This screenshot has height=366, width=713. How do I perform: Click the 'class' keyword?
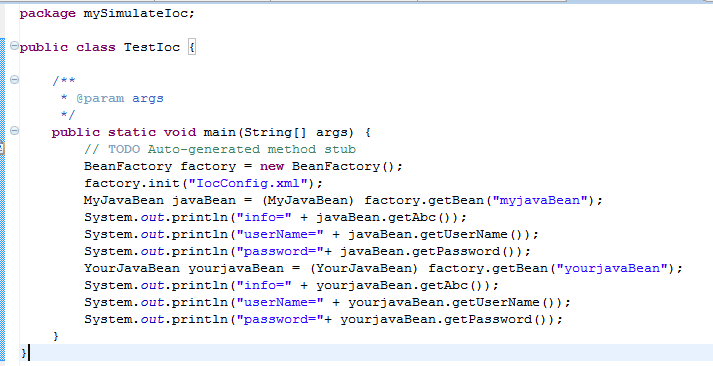pos(95,47)
